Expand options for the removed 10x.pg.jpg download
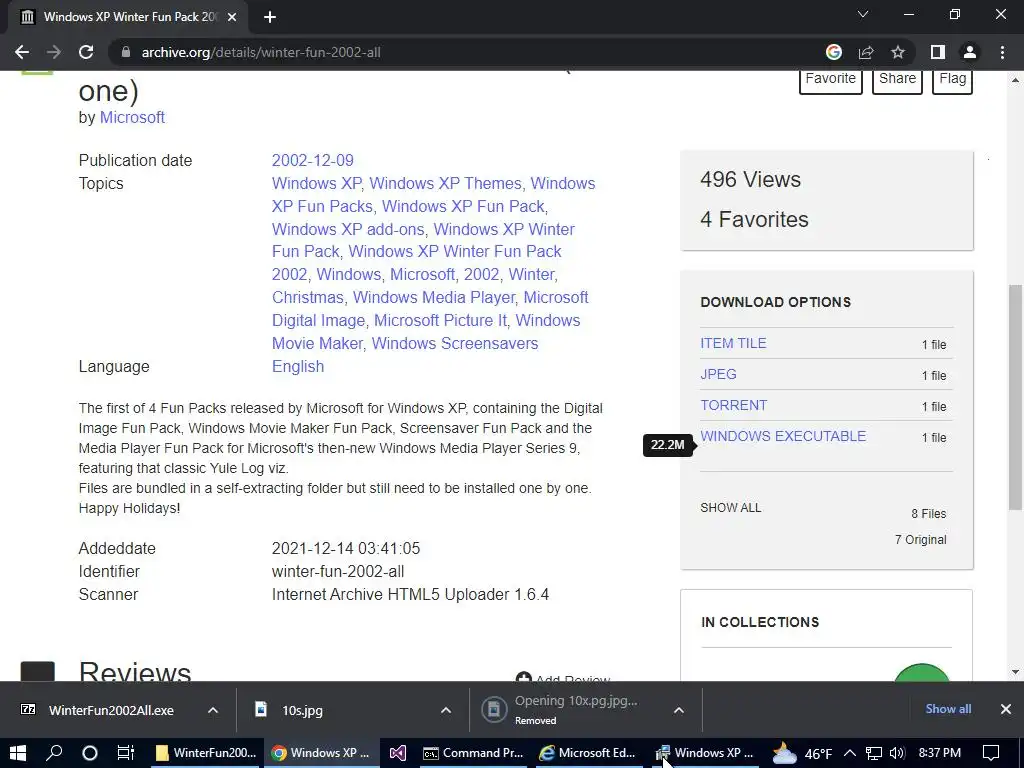Viewport: 1024px width, 768px height. tap(679, 710)
